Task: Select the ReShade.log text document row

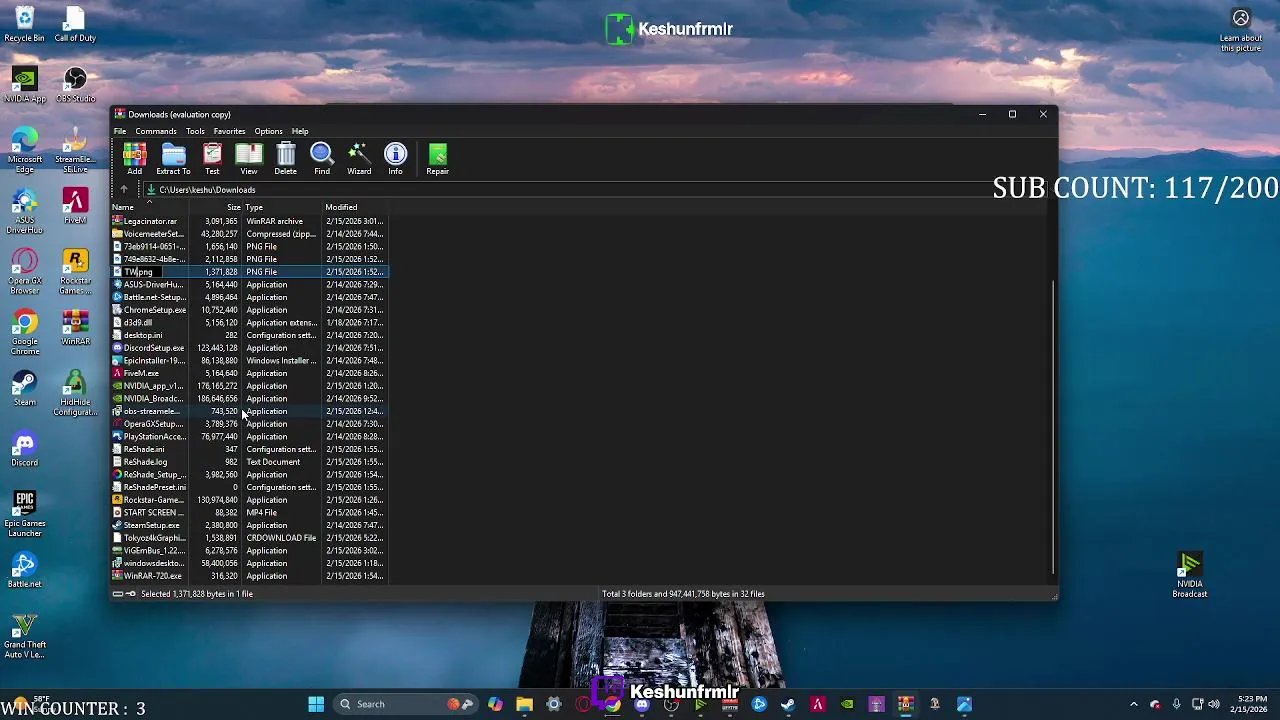Action: tap(248, 462)
